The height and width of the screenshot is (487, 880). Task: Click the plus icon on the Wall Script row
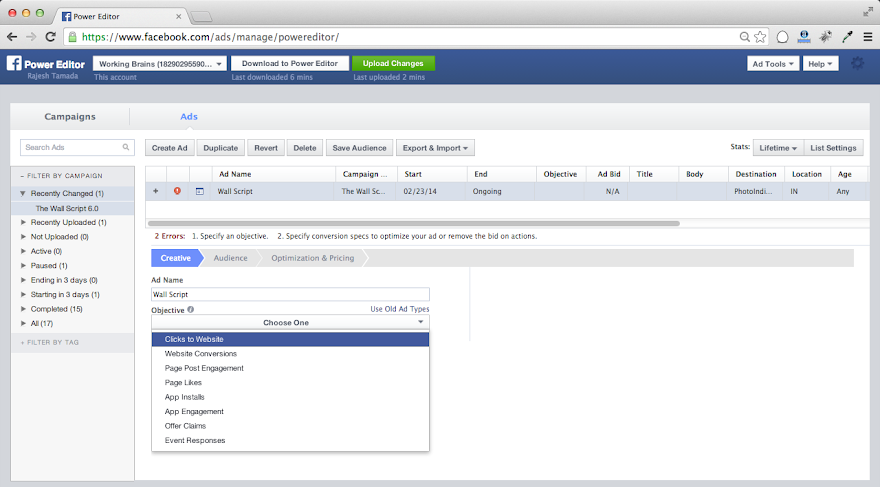click(x=155, y=191)
